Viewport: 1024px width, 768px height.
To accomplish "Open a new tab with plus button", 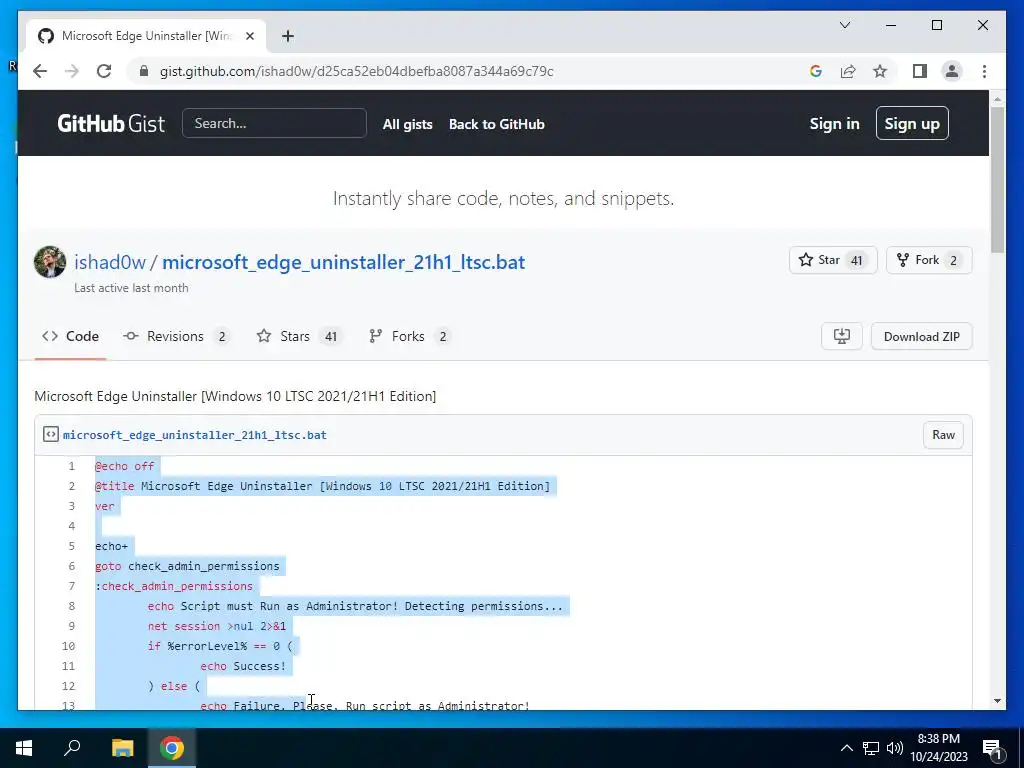I will pyautogui.click(x=288, y=36).
